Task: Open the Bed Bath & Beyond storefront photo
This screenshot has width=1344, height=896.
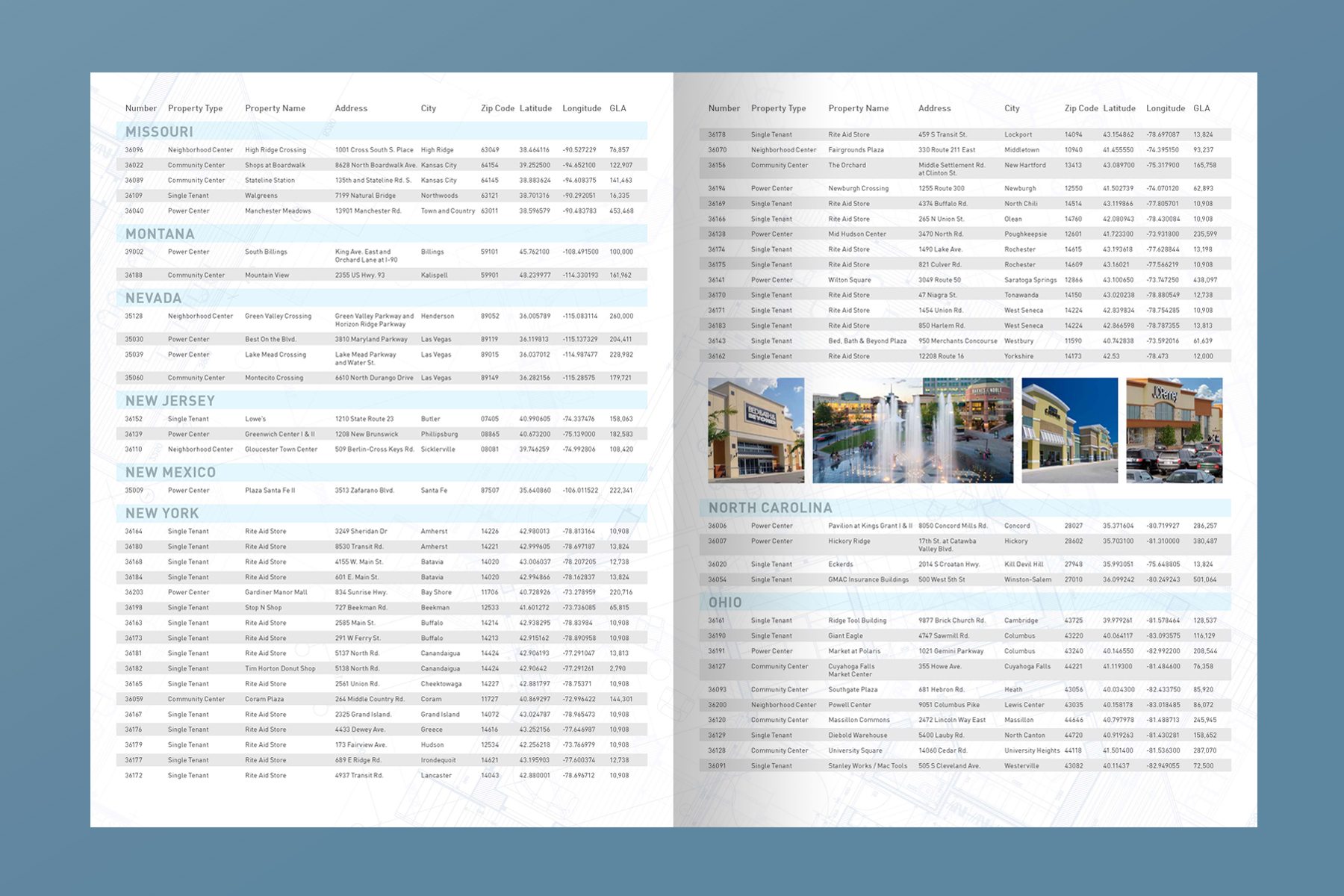Action: (x=756, y=430)
